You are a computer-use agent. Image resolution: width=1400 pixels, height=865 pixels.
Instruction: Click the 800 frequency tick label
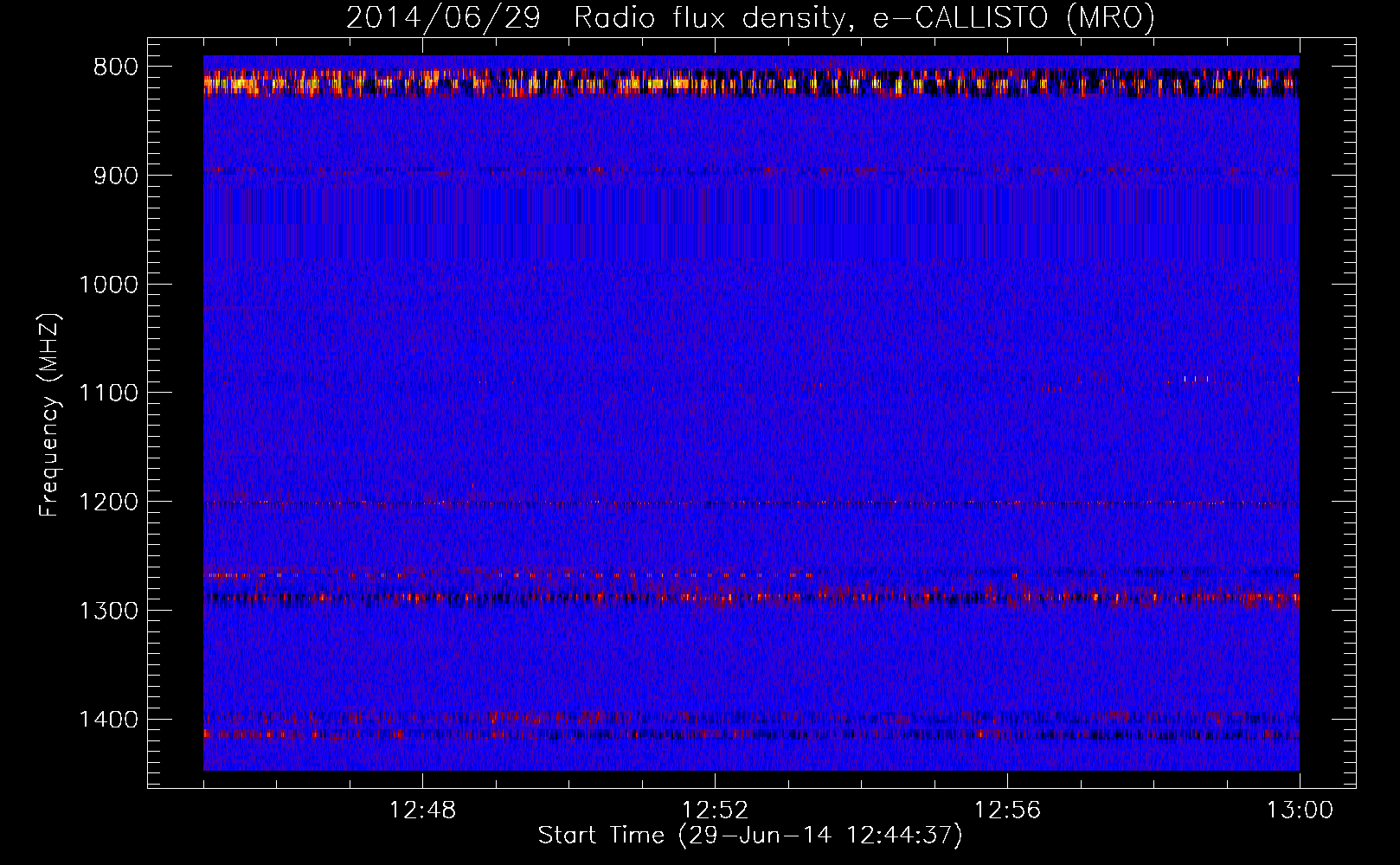click(116, 67)
